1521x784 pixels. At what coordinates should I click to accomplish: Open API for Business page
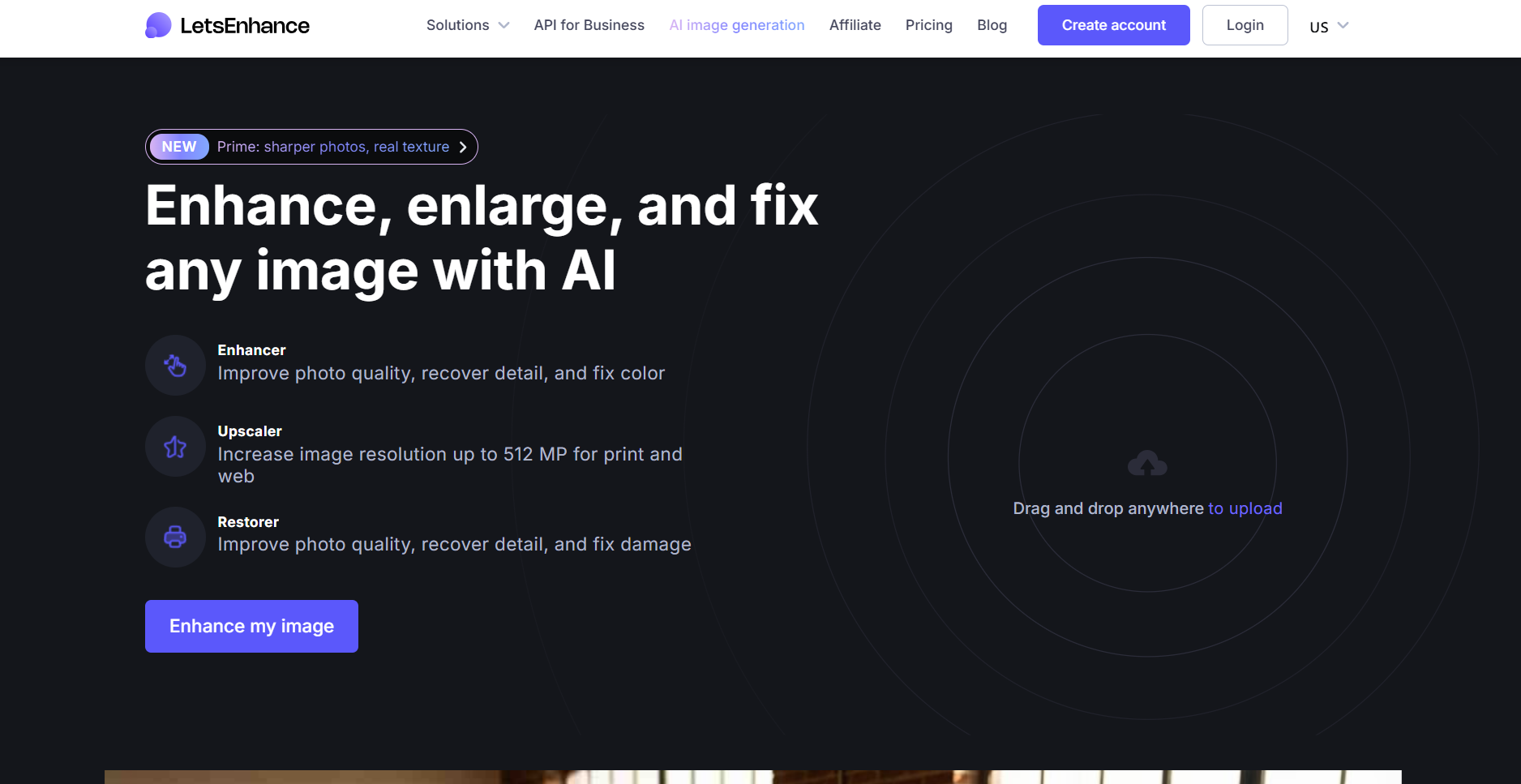(x=589, y=25)
